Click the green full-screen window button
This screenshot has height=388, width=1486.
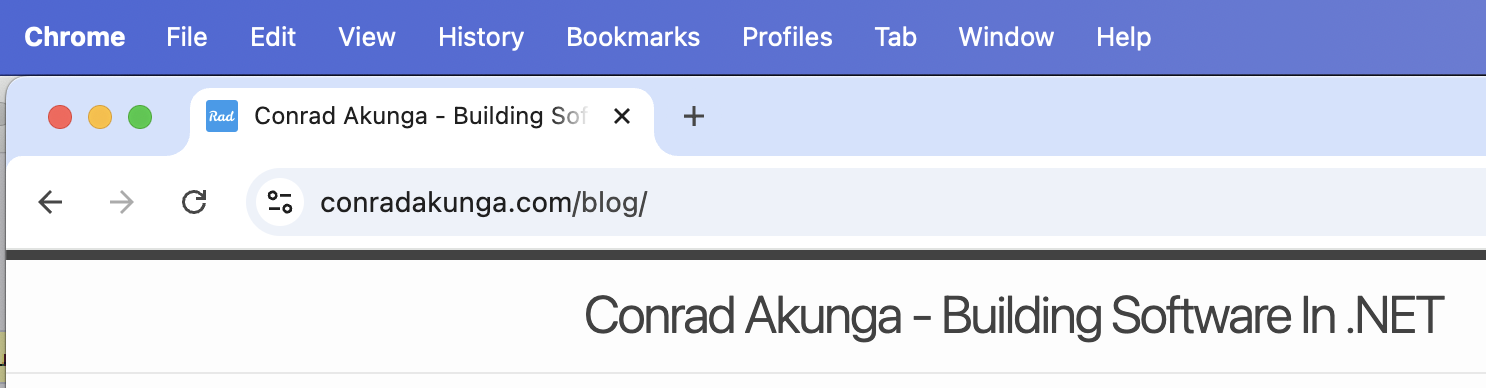pyautogui.click(x=140, y=117)
